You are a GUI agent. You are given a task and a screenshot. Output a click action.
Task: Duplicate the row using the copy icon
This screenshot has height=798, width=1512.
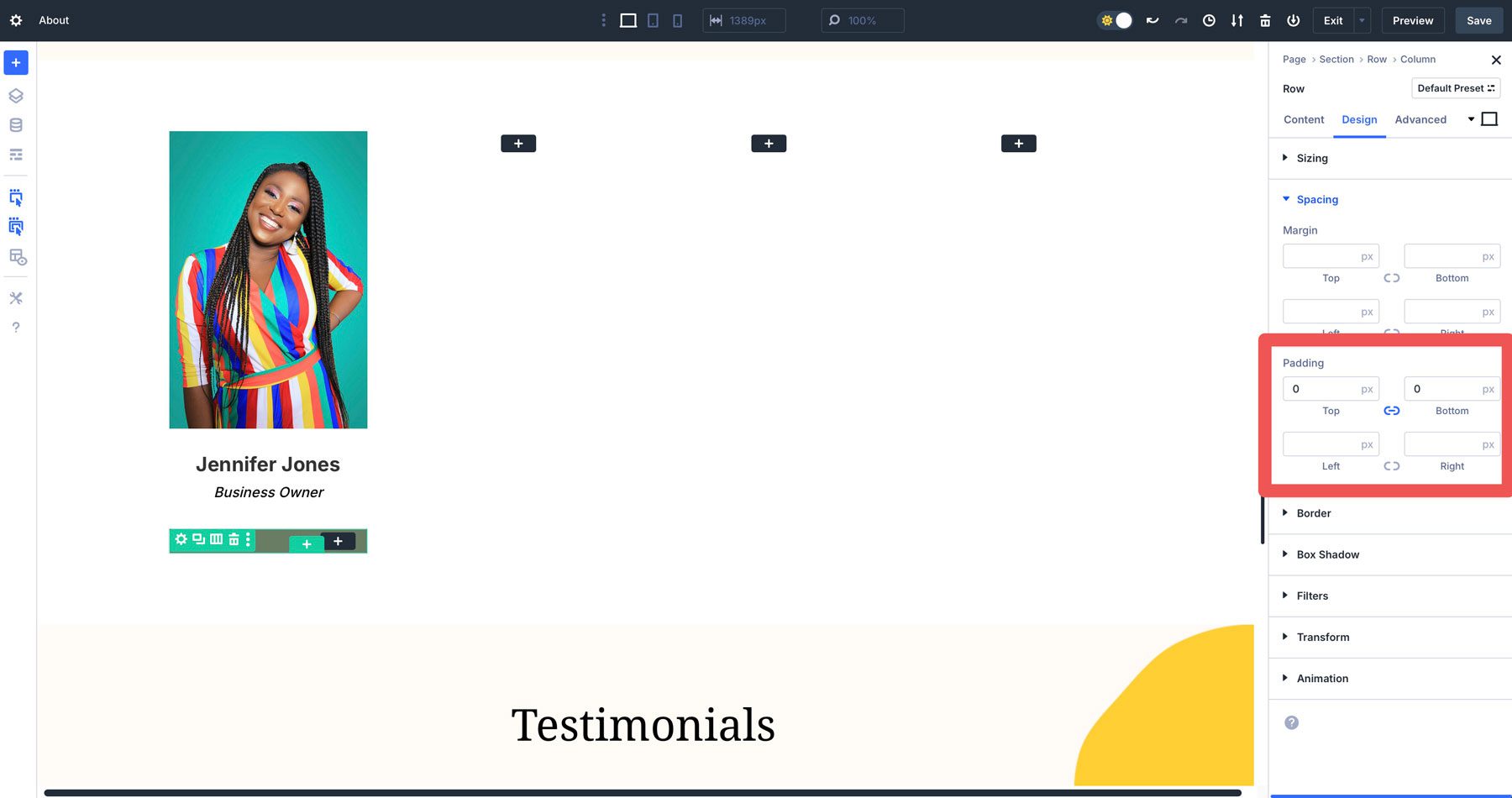point(198,539)
